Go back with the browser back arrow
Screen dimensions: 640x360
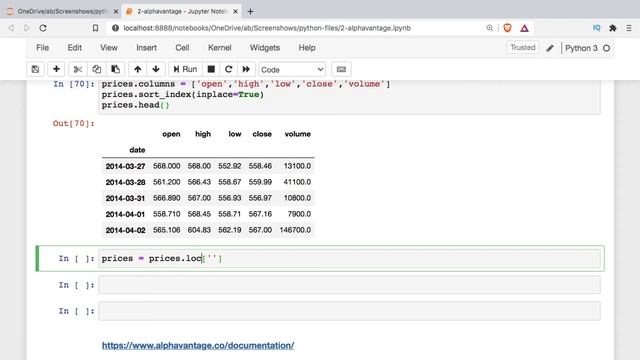[11, 28]
